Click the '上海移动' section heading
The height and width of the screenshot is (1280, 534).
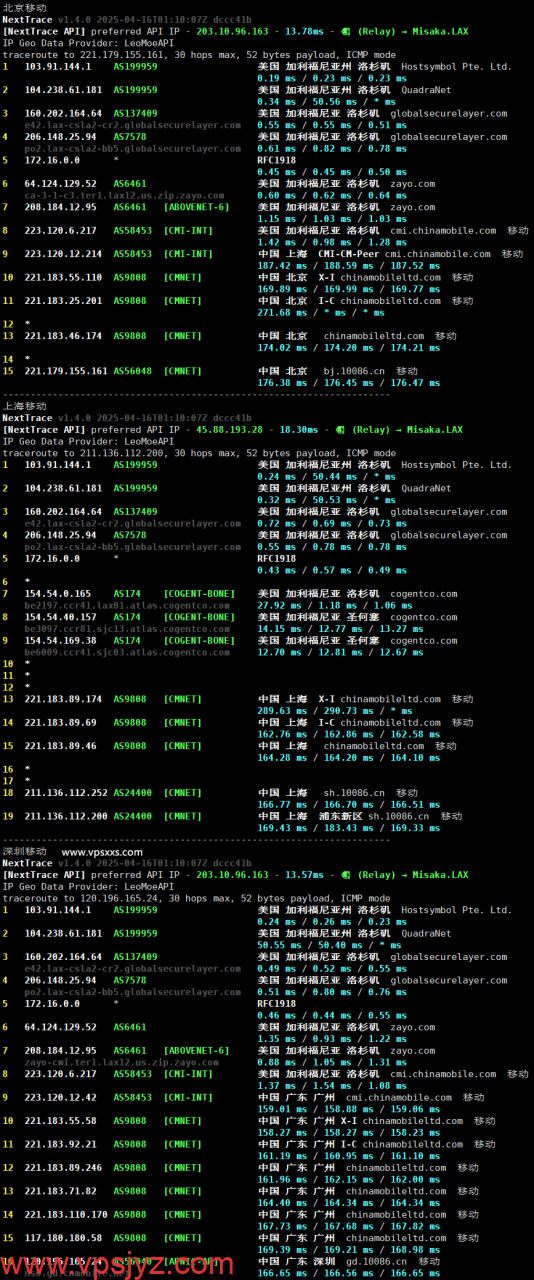tap(24, 406)
